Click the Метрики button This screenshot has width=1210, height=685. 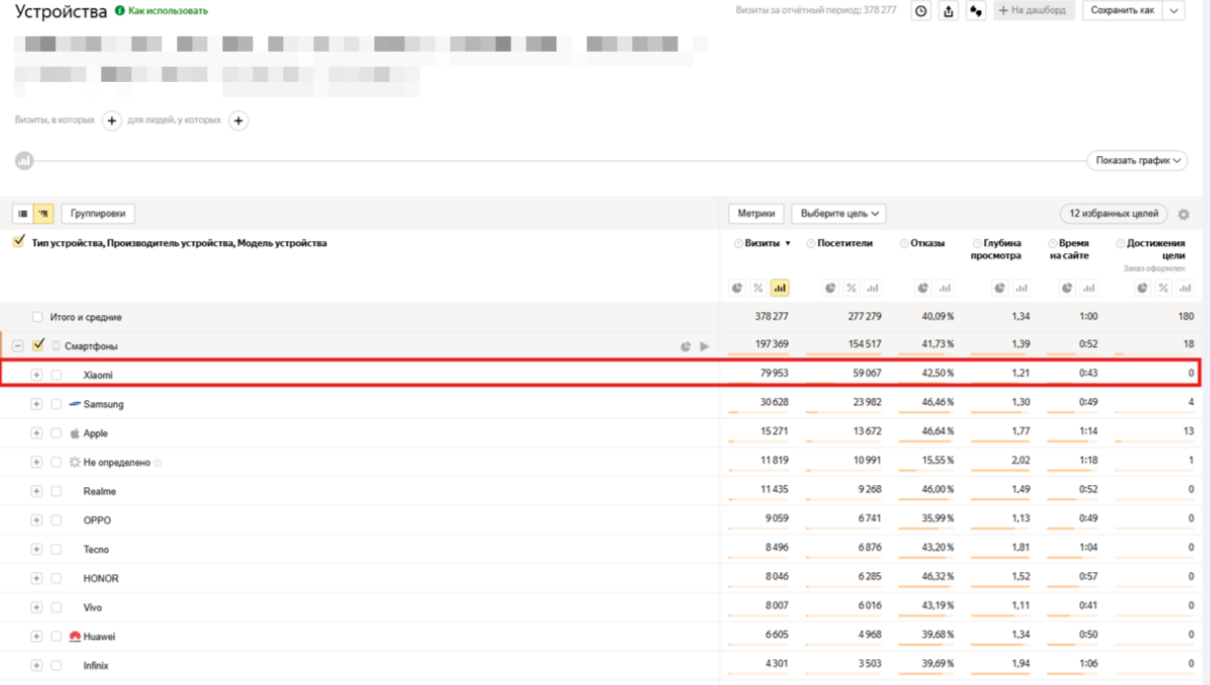coord(756,214)
